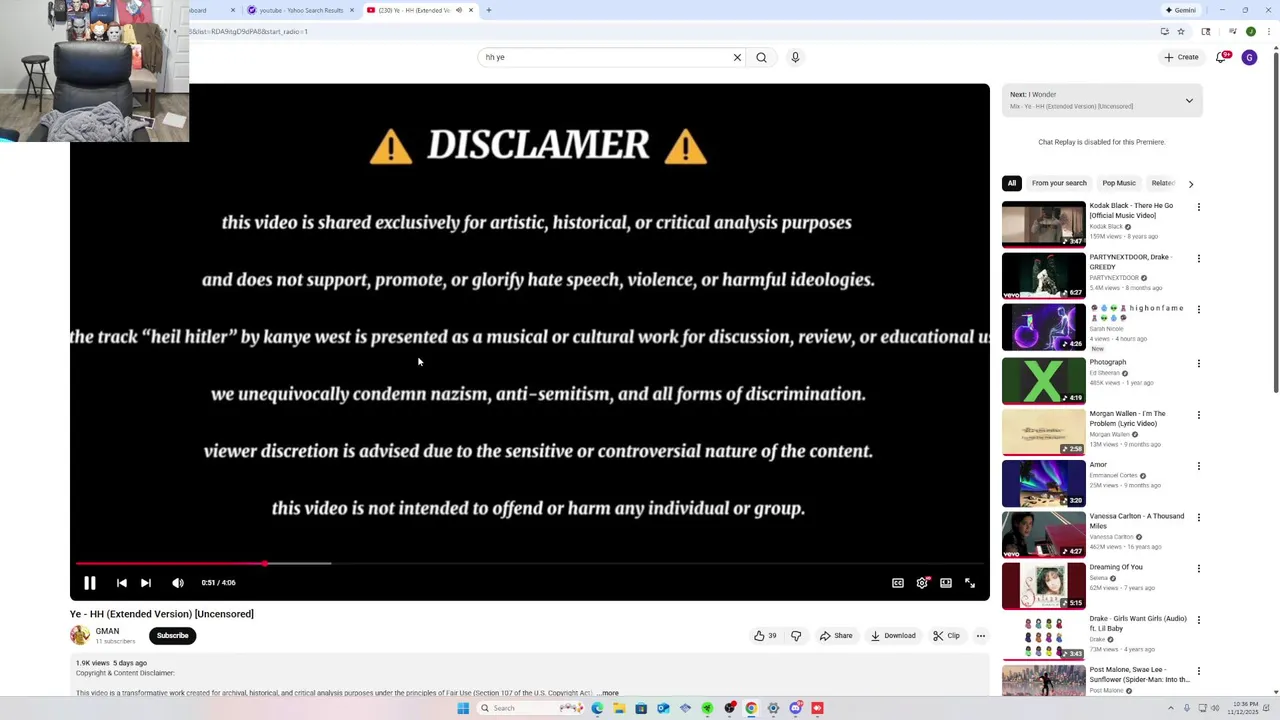The image size is (1280, 720).
Task: Open Windows Start menu
Action: [x=463, y=708]
